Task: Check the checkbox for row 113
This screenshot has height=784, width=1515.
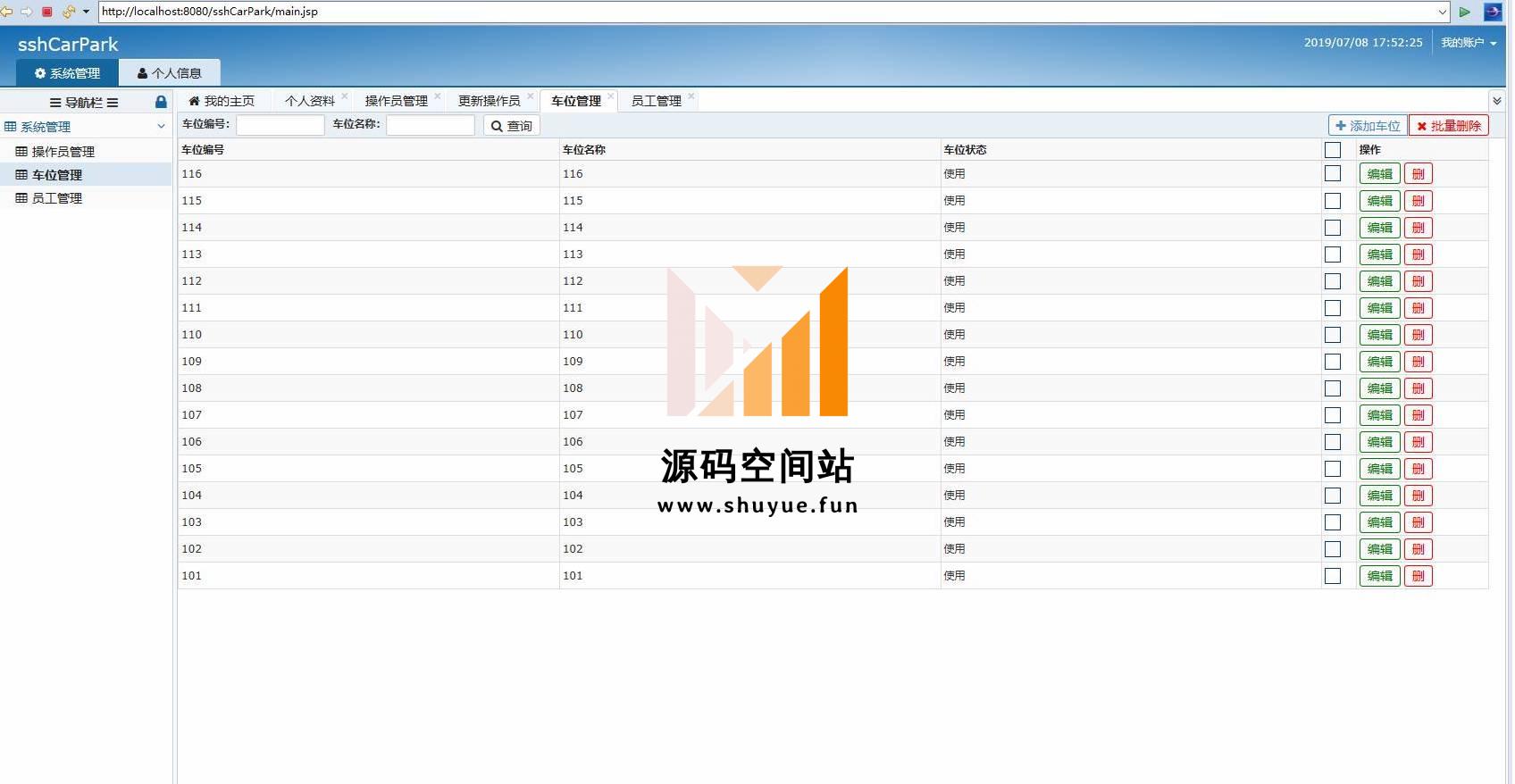Action: coord(1333,254)
